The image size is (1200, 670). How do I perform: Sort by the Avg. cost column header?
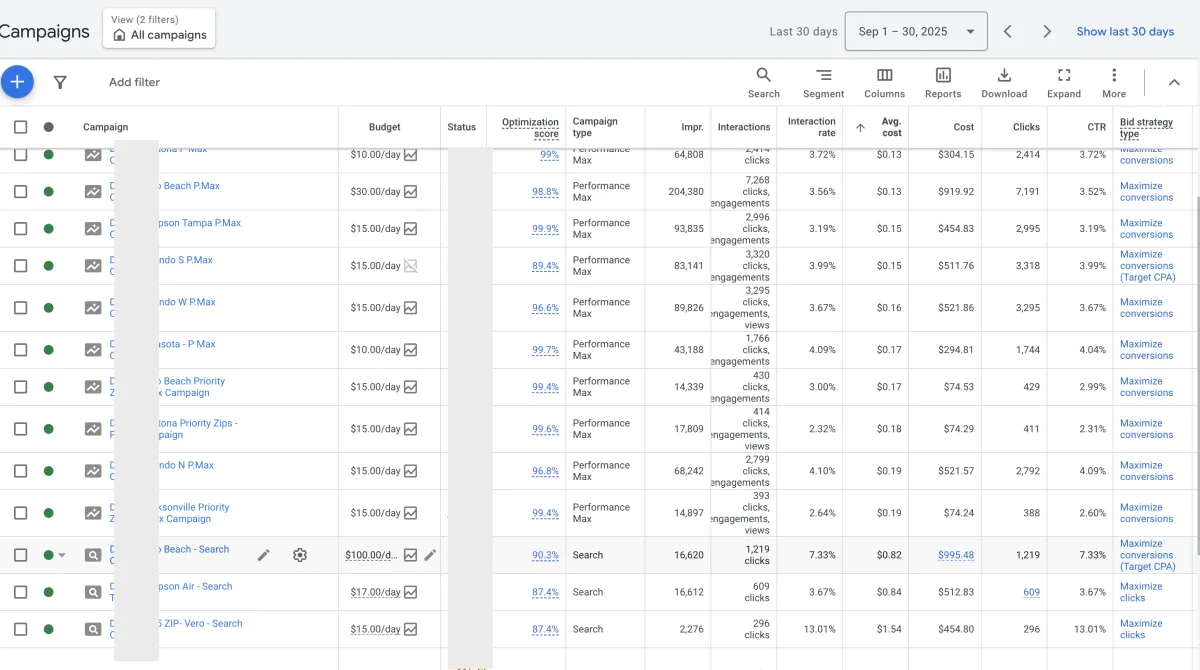[x=891, y=127]
